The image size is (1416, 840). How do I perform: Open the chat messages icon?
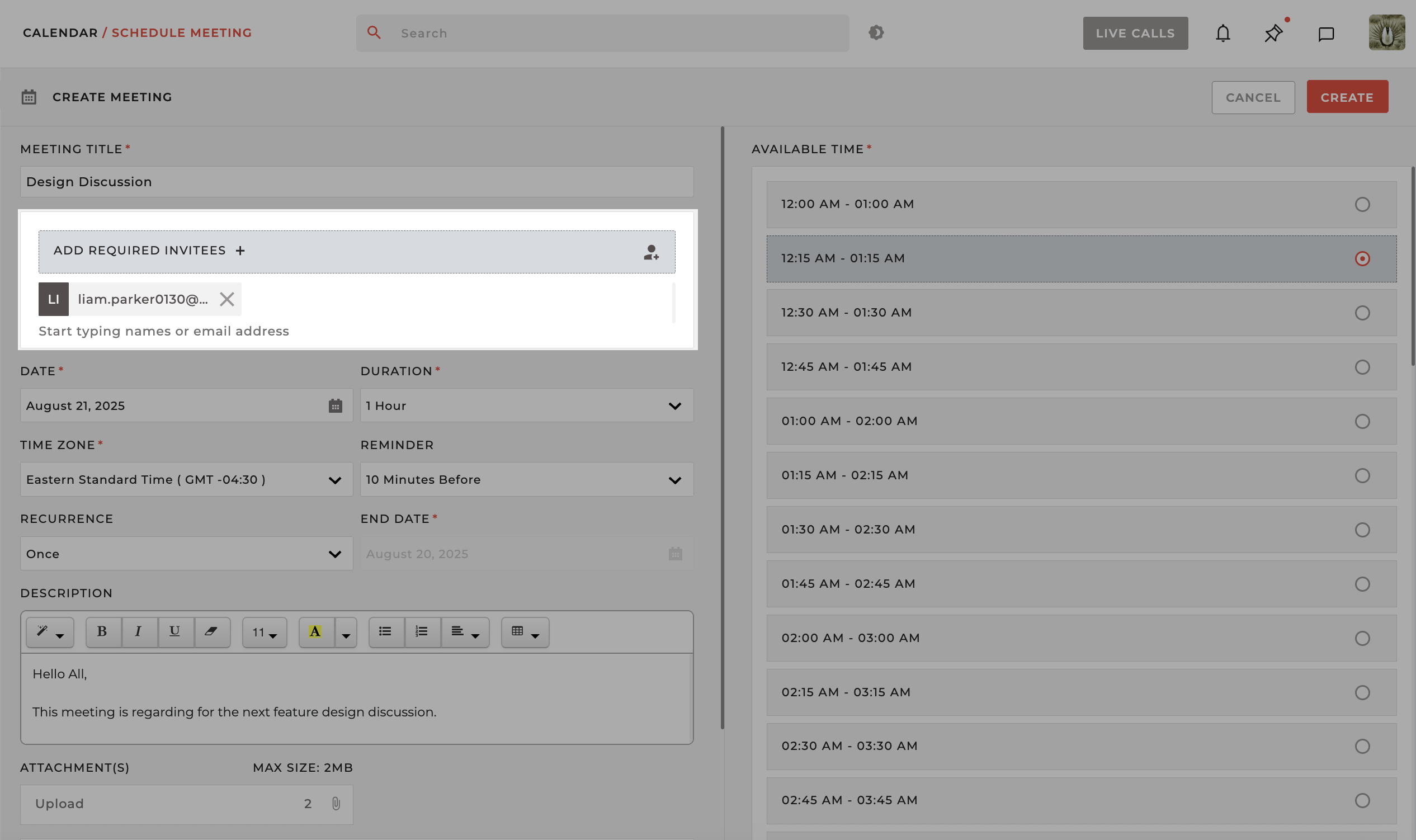[1325, 34]
